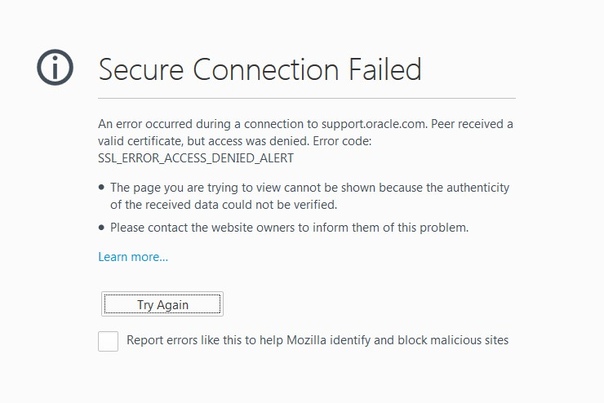Screen dimensions: 604x403
Task: Click the 'access was denied' phrase
Action: [x=256, y=141]
